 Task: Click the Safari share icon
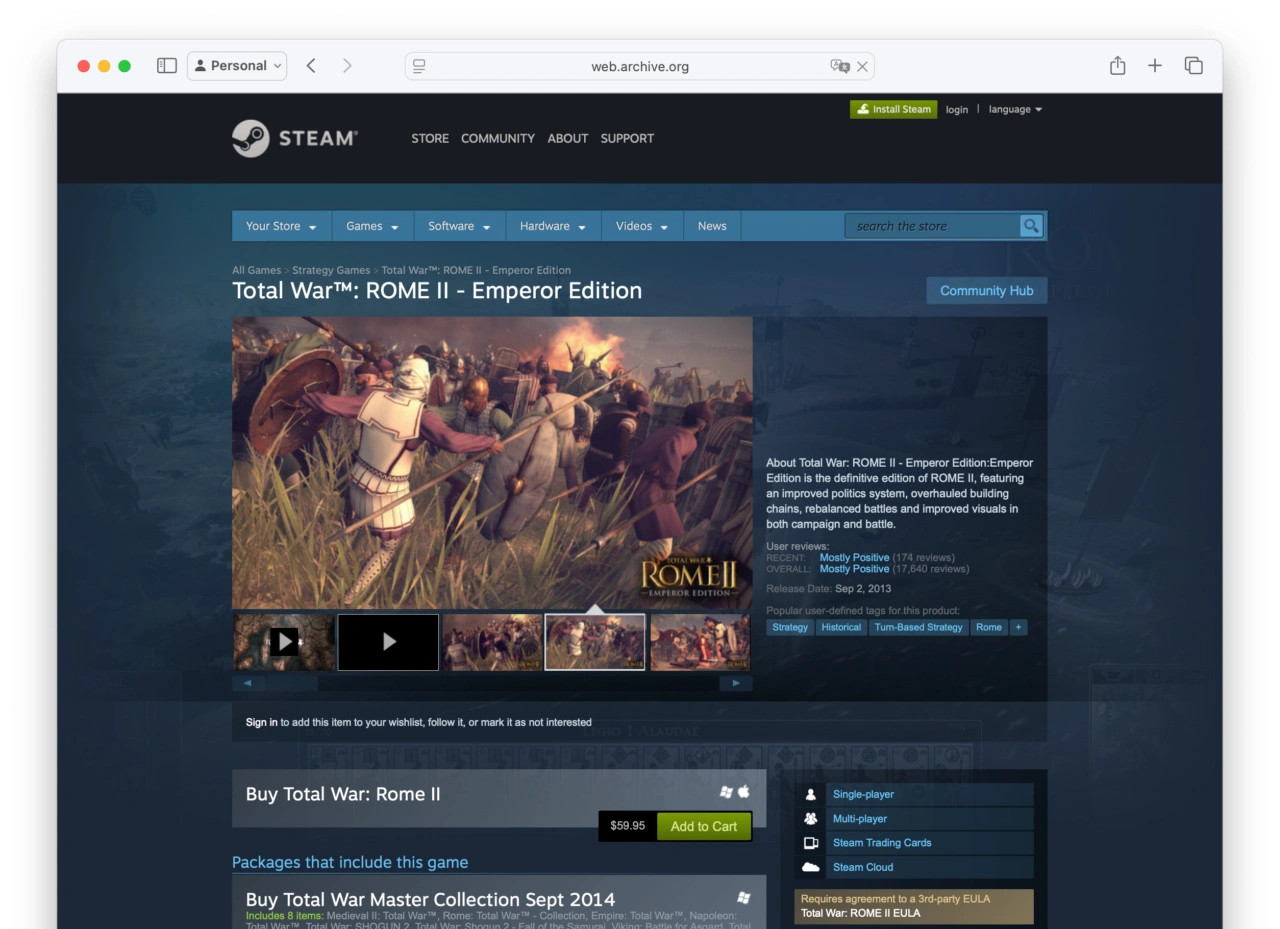point(1117,66)
